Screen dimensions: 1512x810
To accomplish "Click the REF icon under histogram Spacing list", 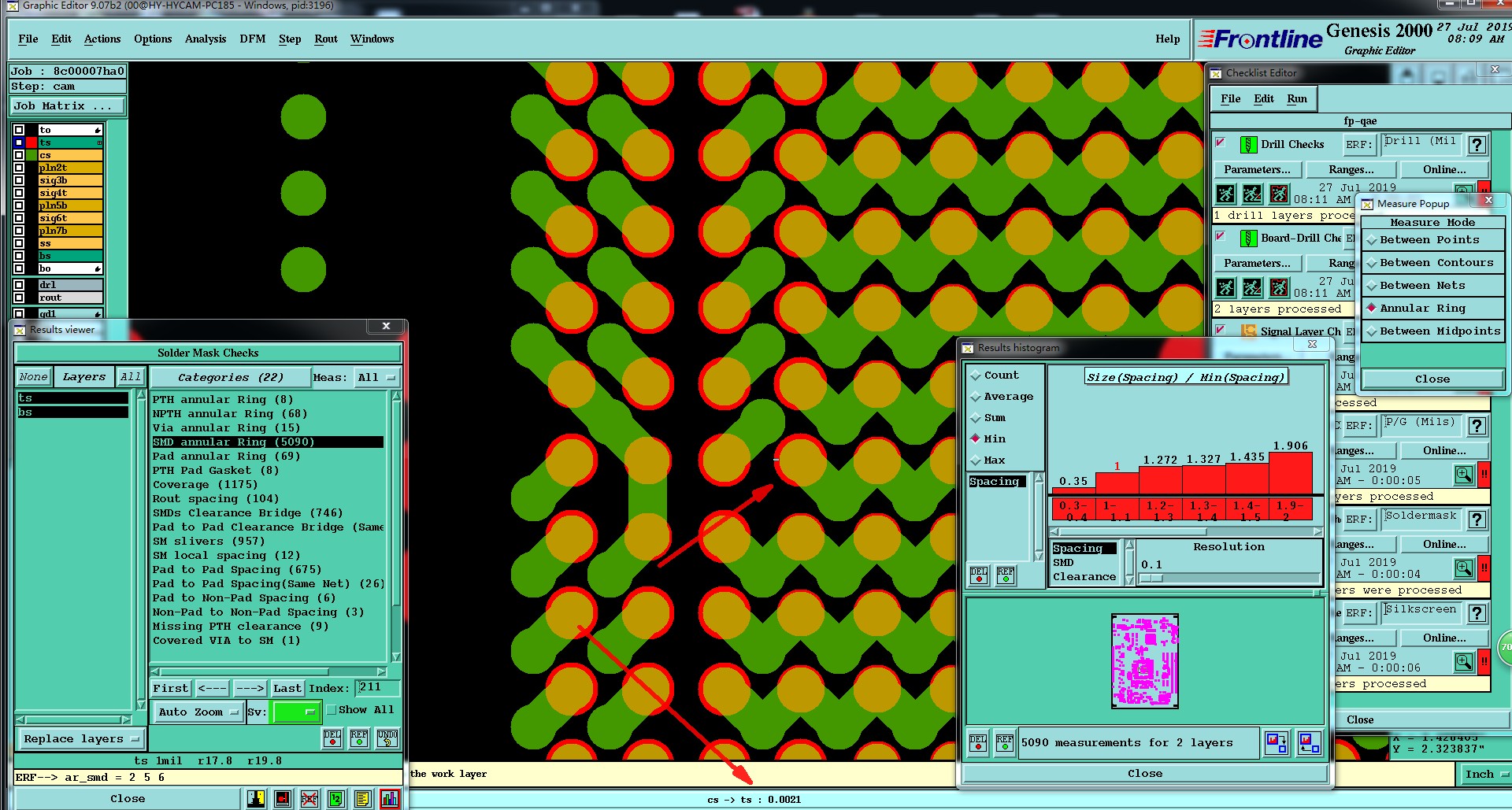I will pyautogui.click(x=1006, y=575).
